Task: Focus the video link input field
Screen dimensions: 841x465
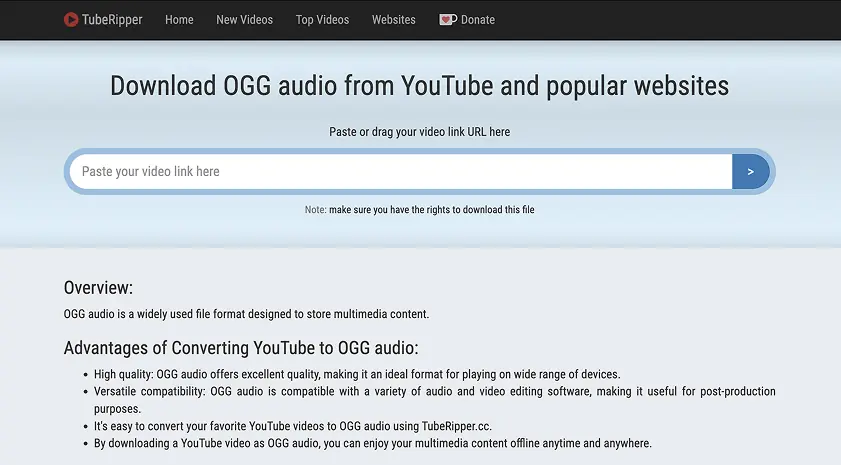Action: point(400,171)
